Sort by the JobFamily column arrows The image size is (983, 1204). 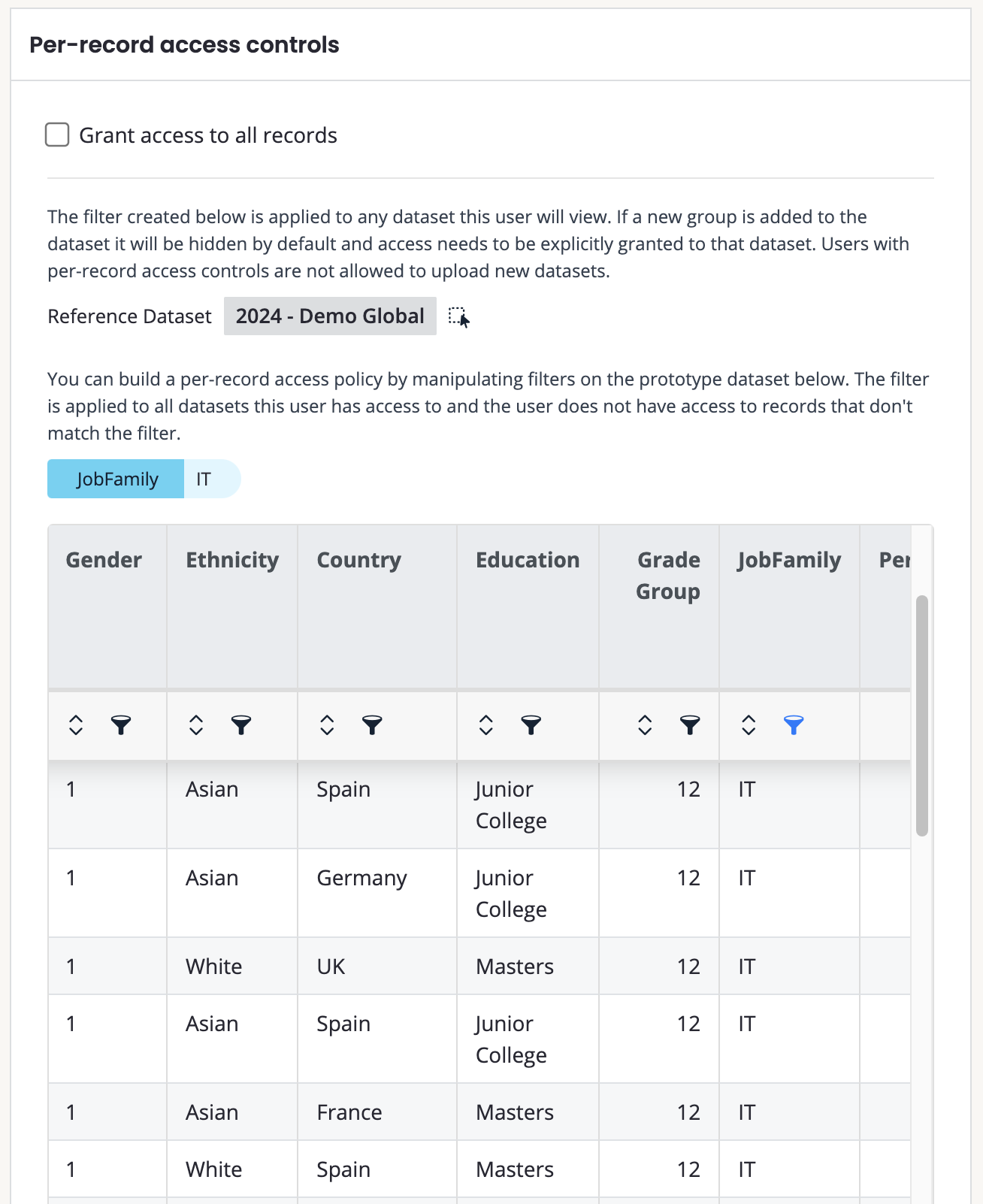[x=749, y=725]
